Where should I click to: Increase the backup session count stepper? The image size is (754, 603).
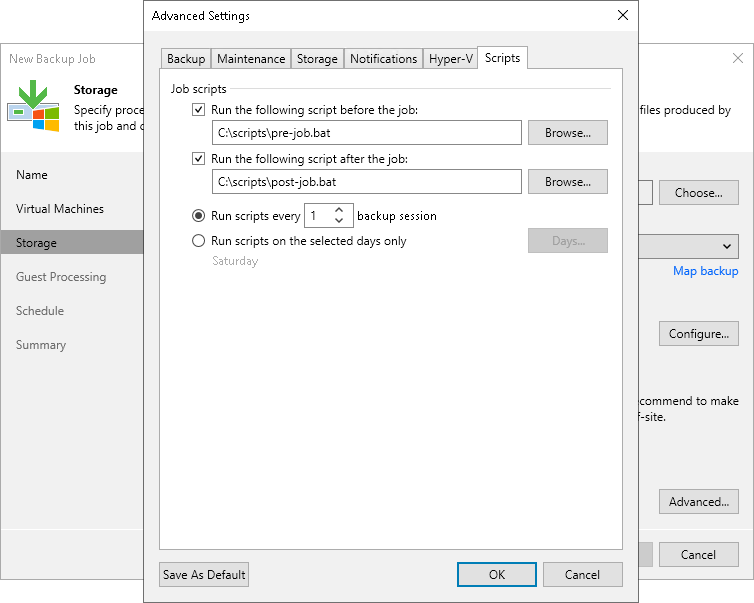pos(339,211)
